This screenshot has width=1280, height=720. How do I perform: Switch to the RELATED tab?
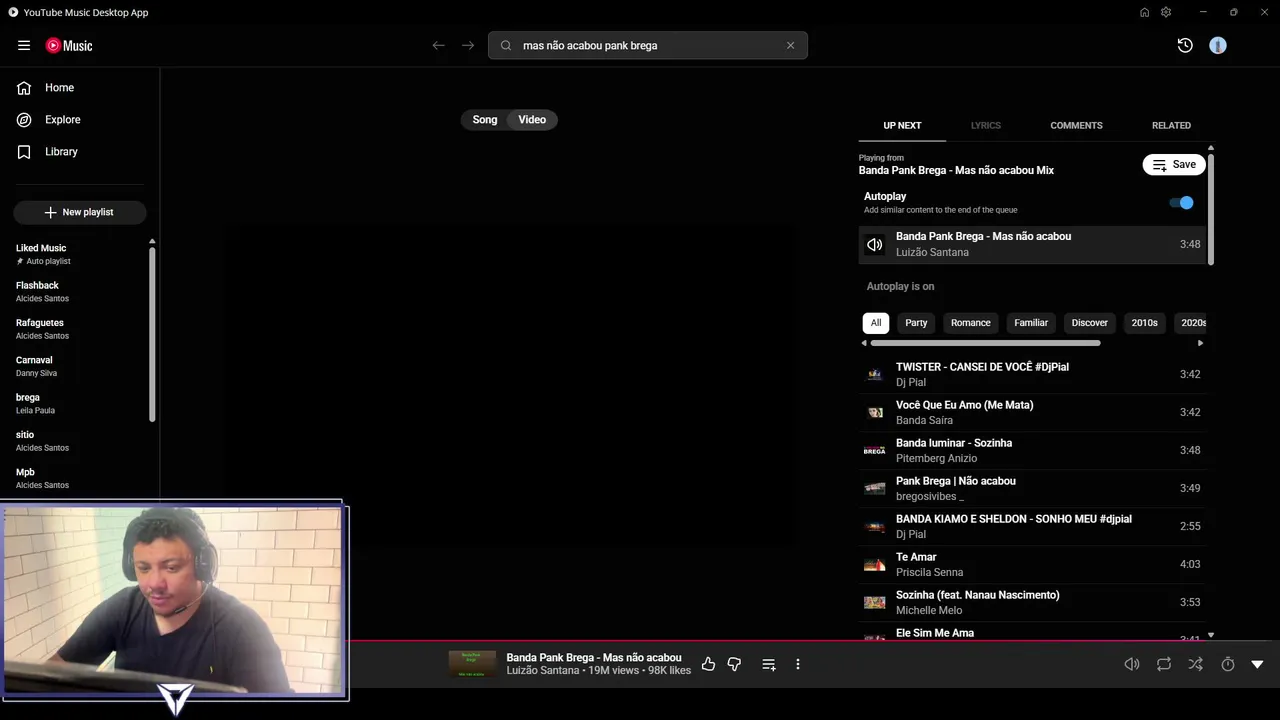click(1171, 125)
